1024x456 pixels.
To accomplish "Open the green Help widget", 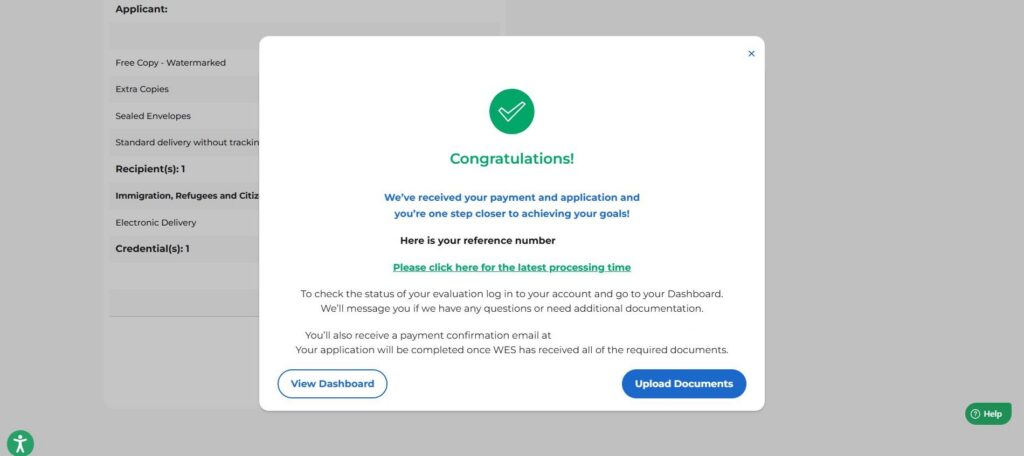I will point(987,413).
